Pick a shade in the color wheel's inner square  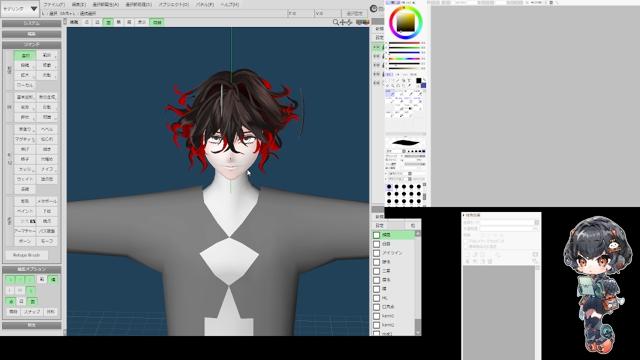coord(405,22)
